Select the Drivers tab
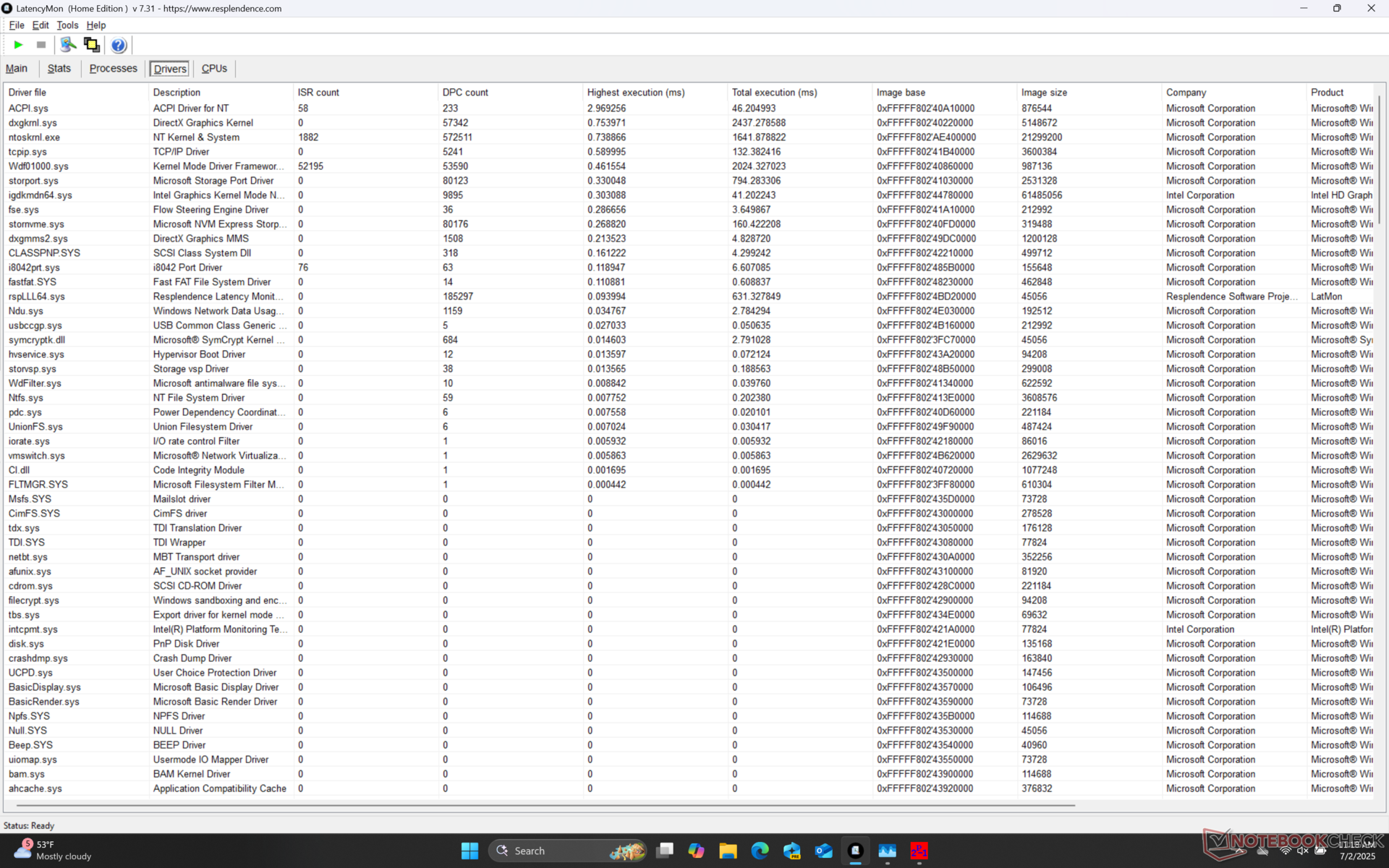 170,69
